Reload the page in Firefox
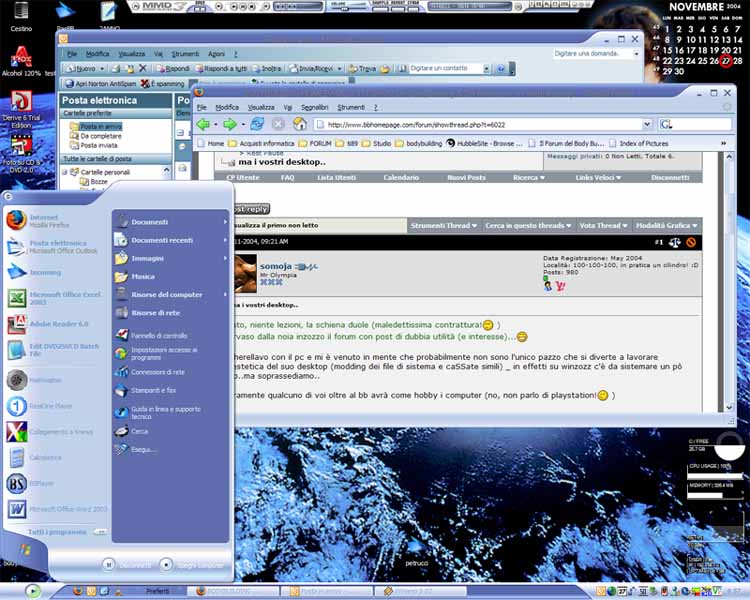Image resolution: width=750 pixels, height=600 pixels. tap(257, 124)
